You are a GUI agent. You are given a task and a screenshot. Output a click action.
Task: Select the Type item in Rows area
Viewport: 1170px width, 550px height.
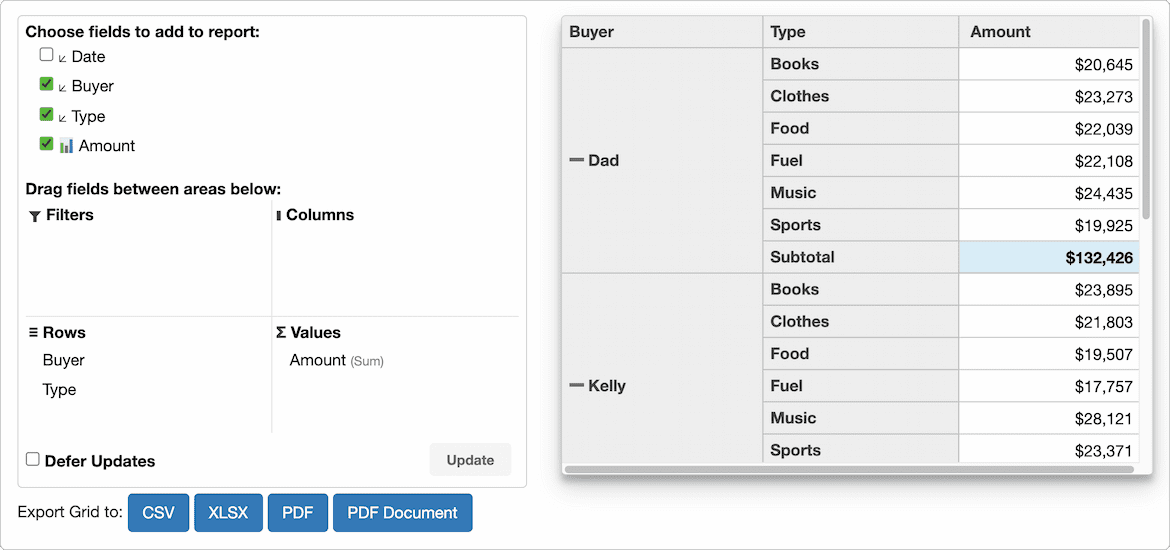(59, 390)
